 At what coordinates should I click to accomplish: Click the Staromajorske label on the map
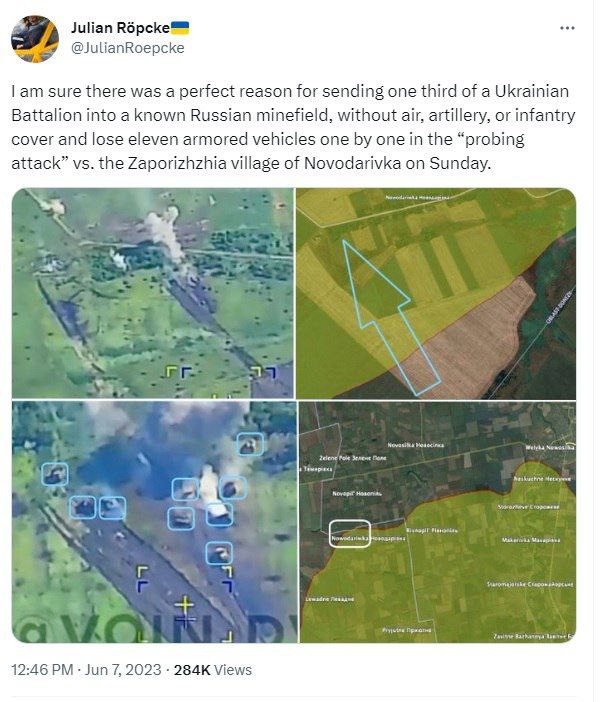click(530, 584)
